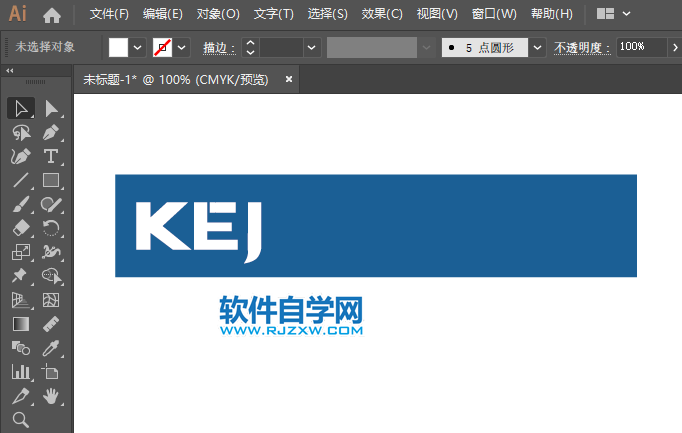682x433 pixels.
Task: Expand the stroke color dropdown arrow
Action: tap(182, 47)
